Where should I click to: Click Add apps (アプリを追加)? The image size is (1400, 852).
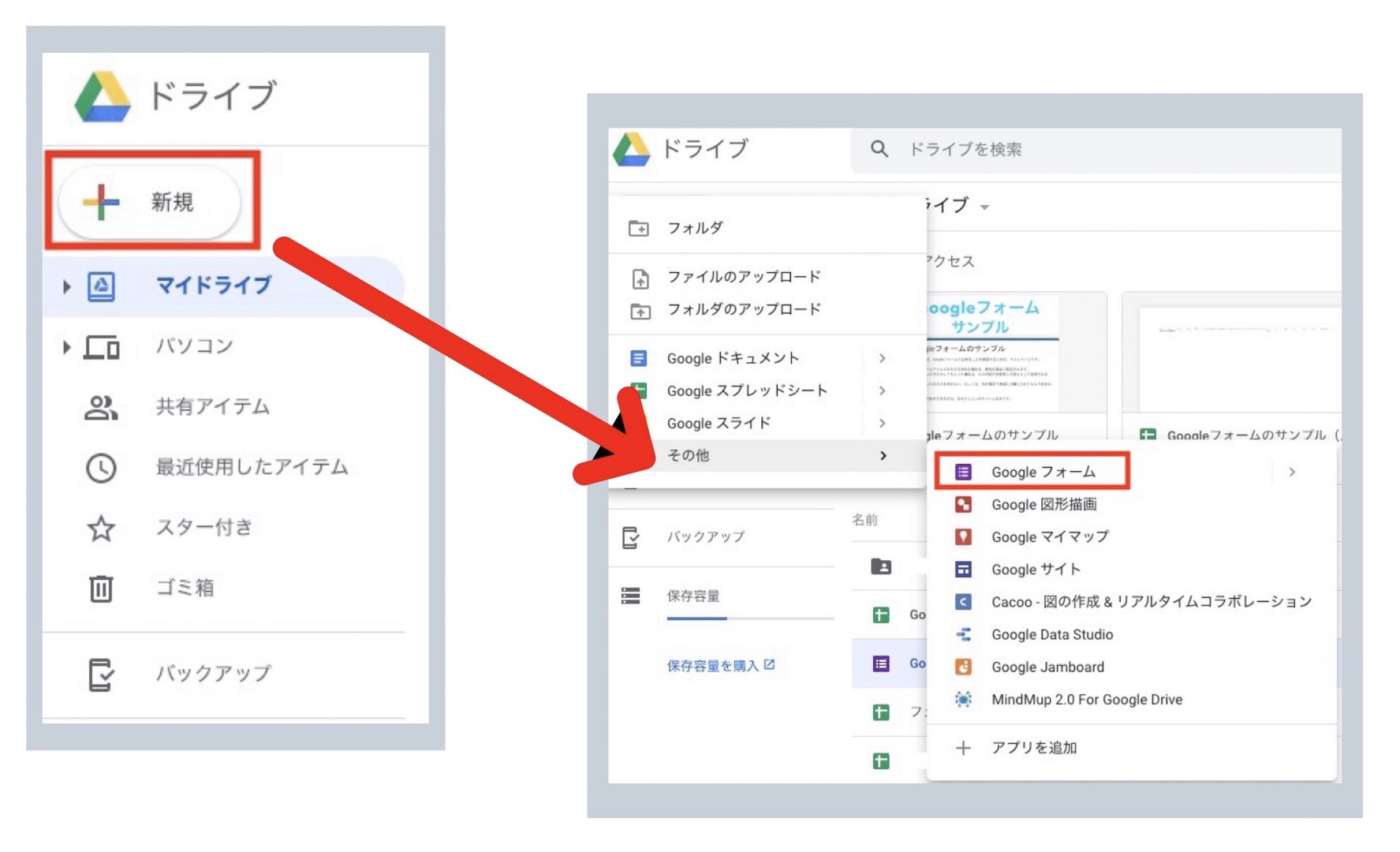pyautogui.click(x=1033, y=748)
